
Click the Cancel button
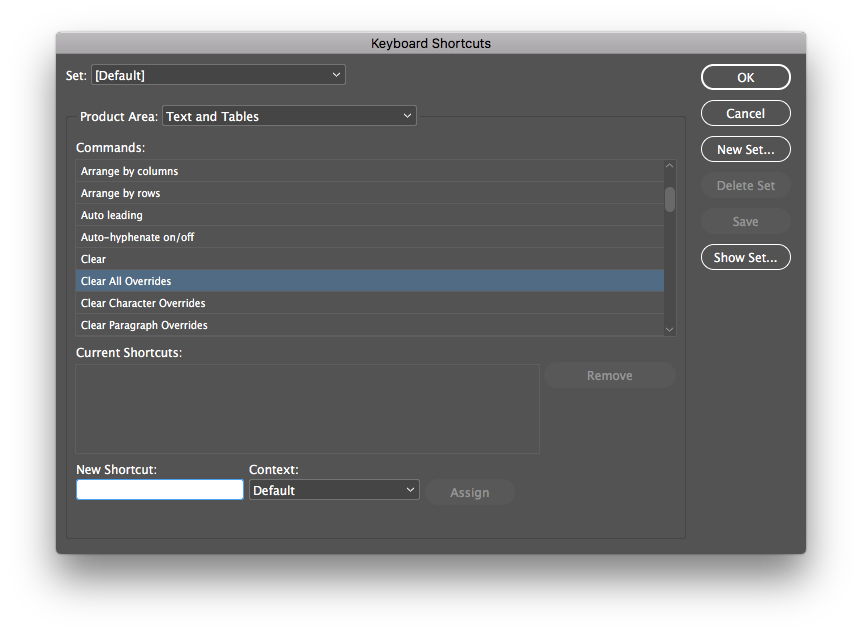(745, 113)
